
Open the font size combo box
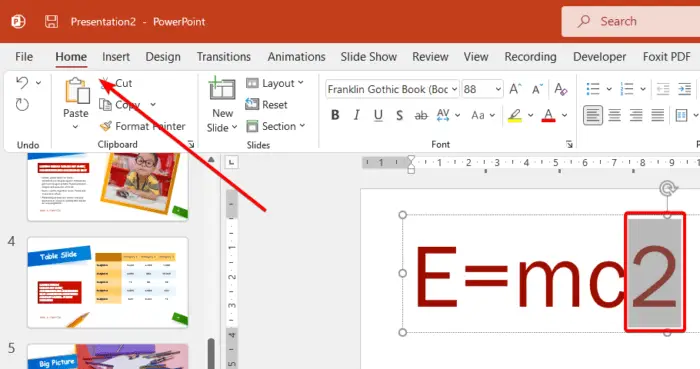(x=483, y=89)
